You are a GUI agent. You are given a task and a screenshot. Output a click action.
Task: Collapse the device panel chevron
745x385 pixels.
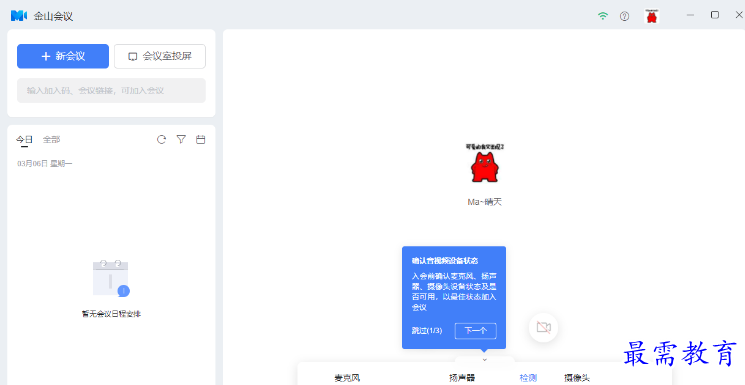pos(485,360)
